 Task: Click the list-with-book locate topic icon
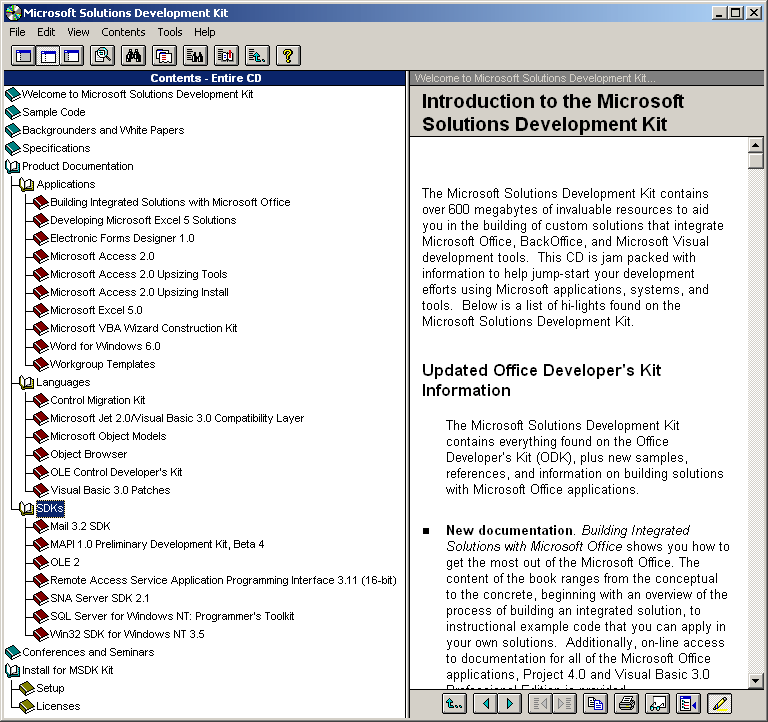pos(226,56)
